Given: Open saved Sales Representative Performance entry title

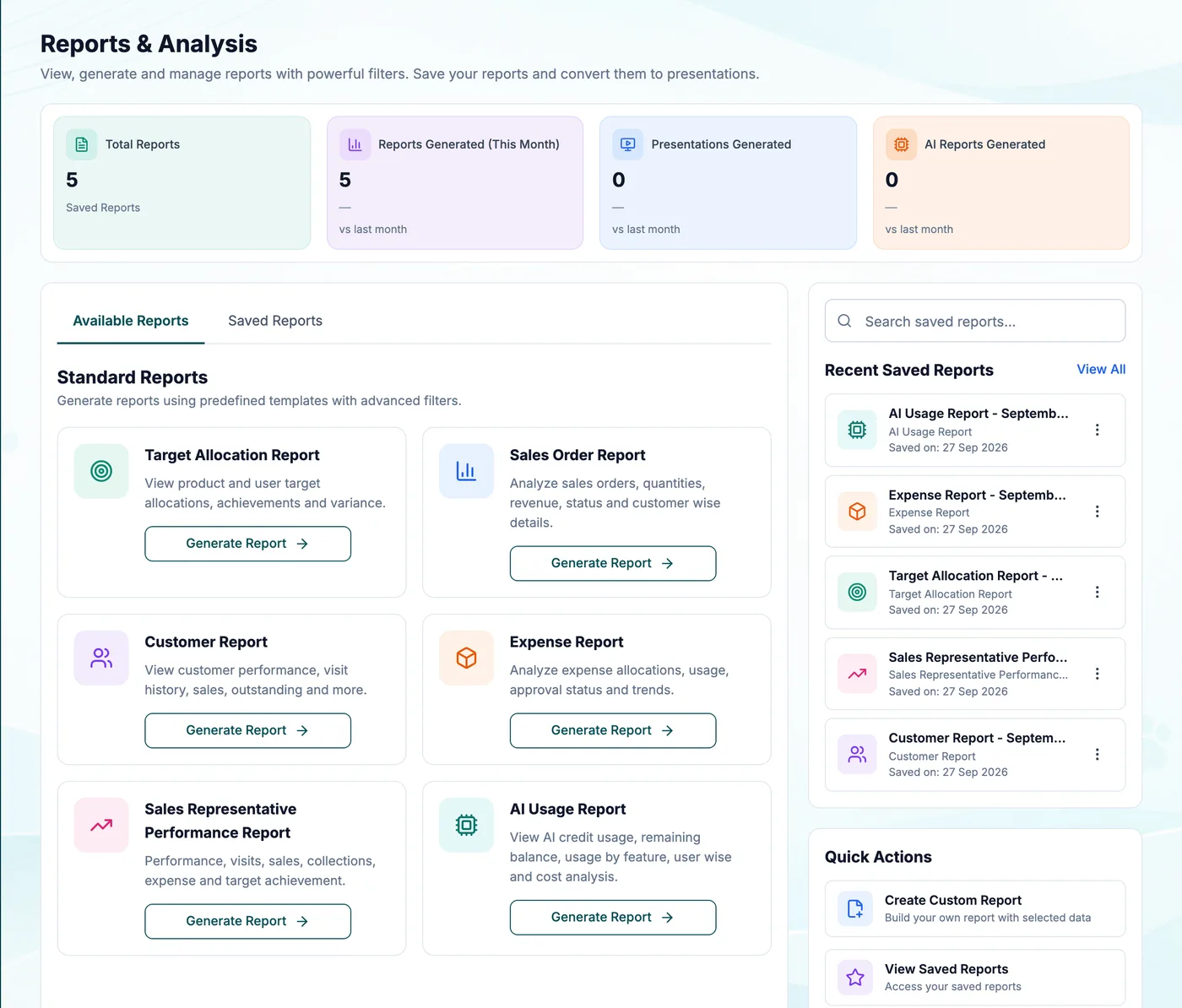Looking at the screenshot, I should pos(978,657).
